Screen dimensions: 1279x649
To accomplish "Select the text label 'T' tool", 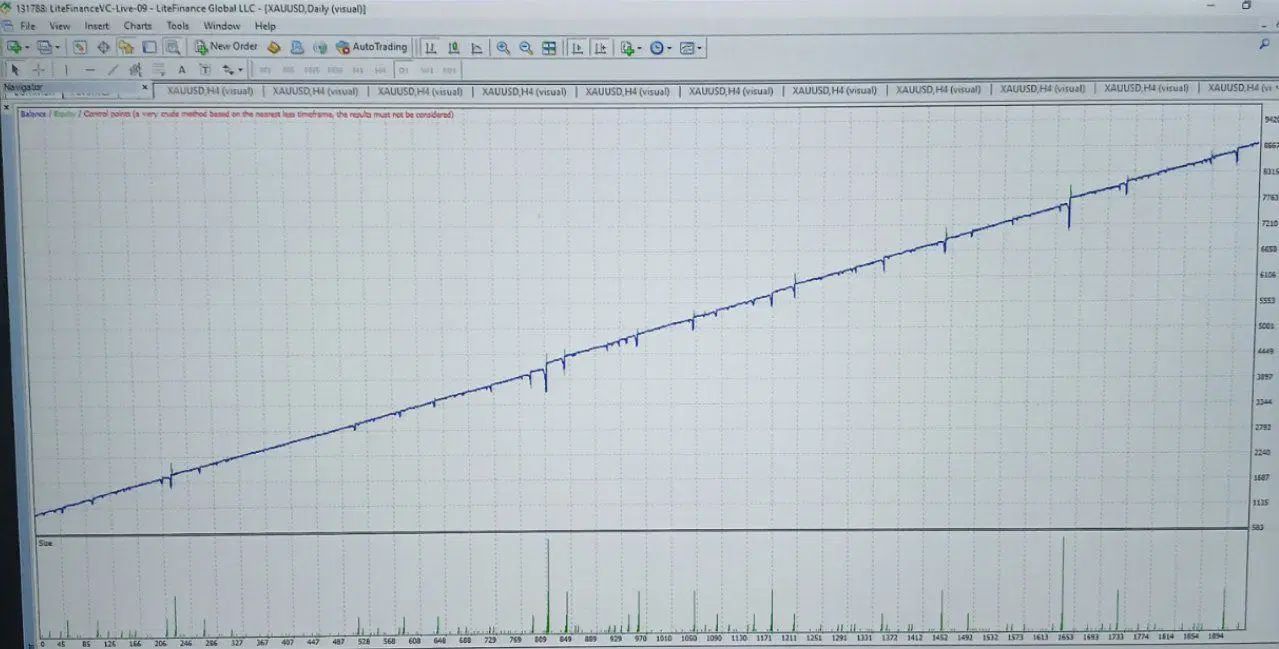I will 205,70.
